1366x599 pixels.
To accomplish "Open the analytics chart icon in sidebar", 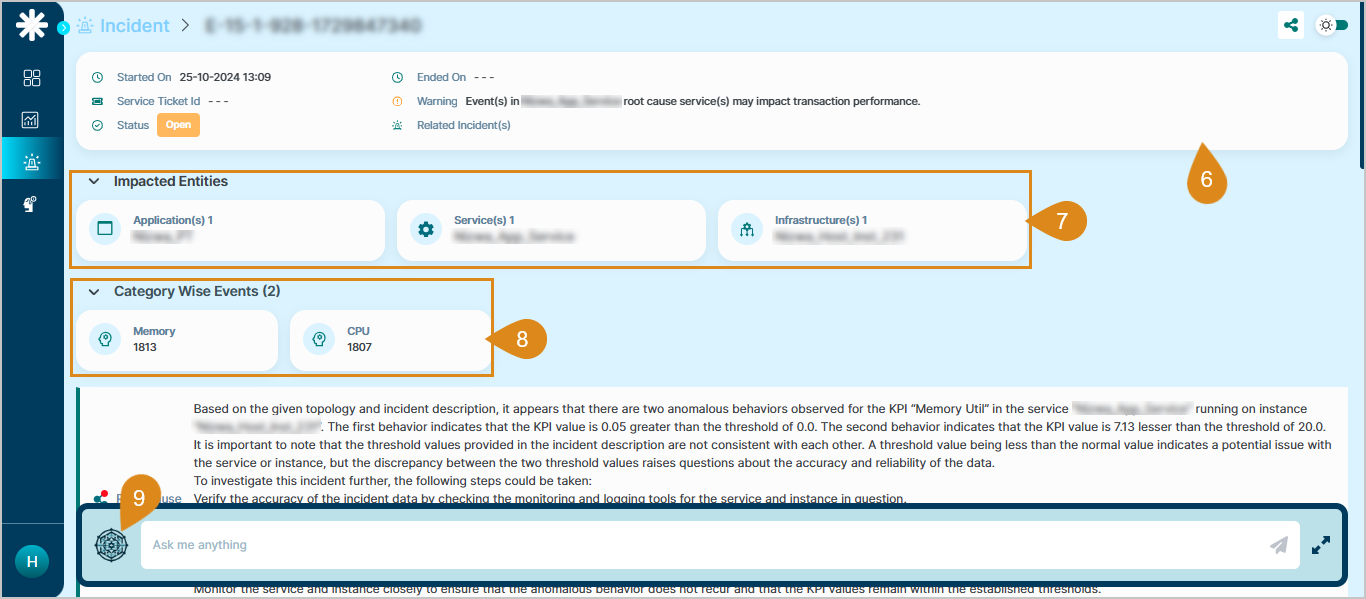I will 31,120.
